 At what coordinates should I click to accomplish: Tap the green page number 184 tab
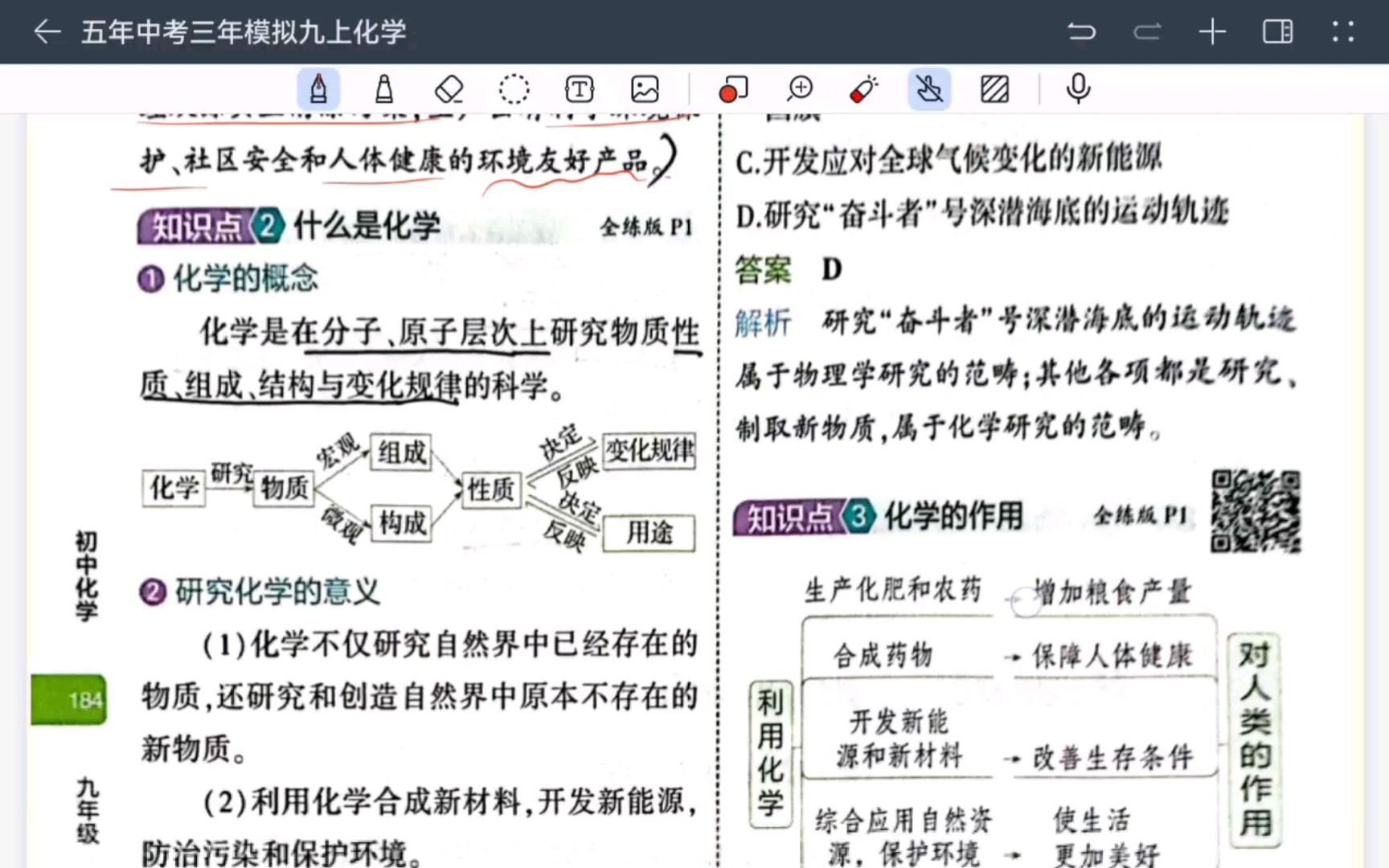(69, 700)
